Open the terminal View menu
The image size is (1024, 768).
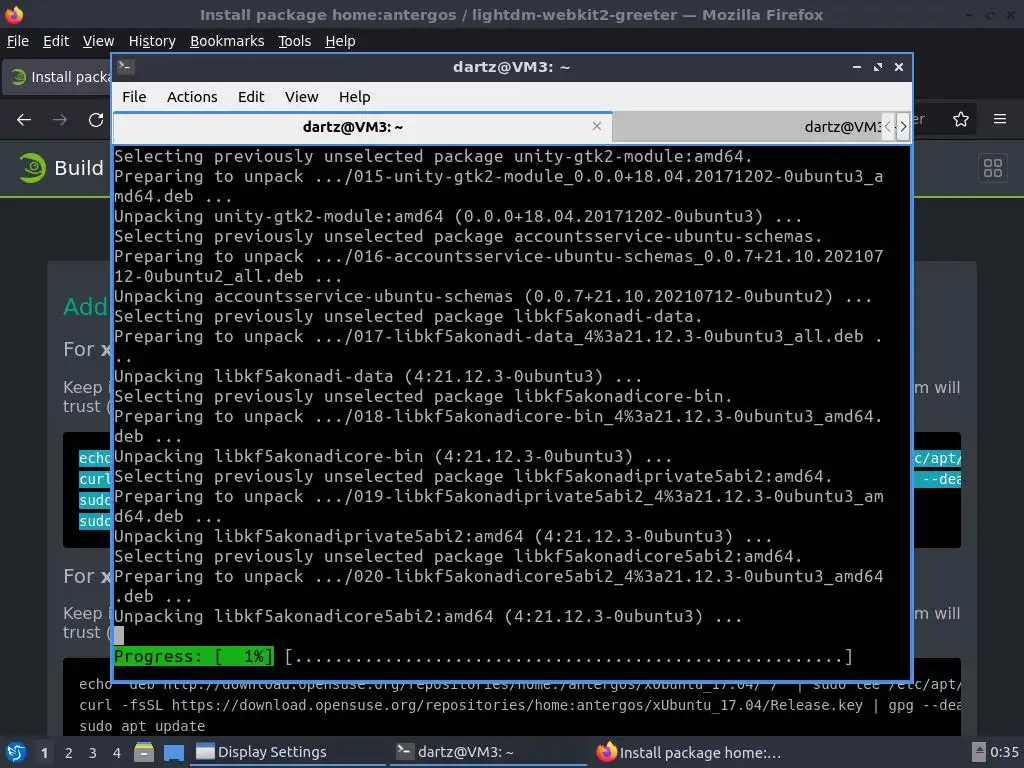301,97
